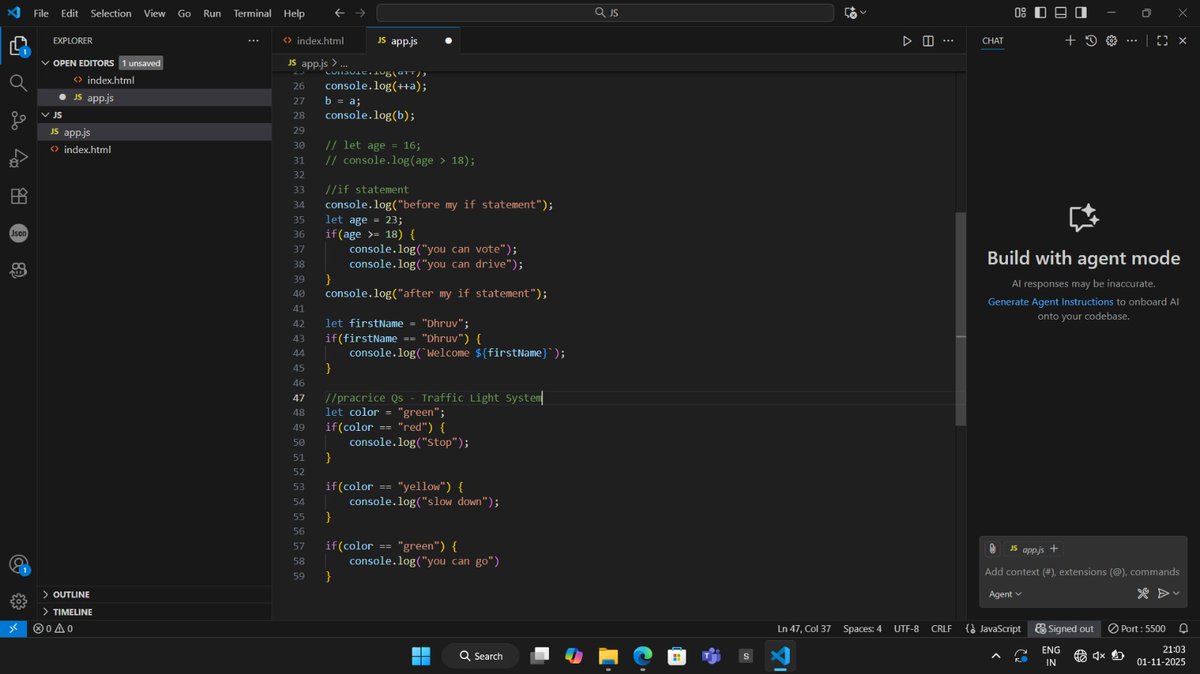Open chat settings via the gear icon
Screen dimensions: 1200x674
coord(1110,40)
